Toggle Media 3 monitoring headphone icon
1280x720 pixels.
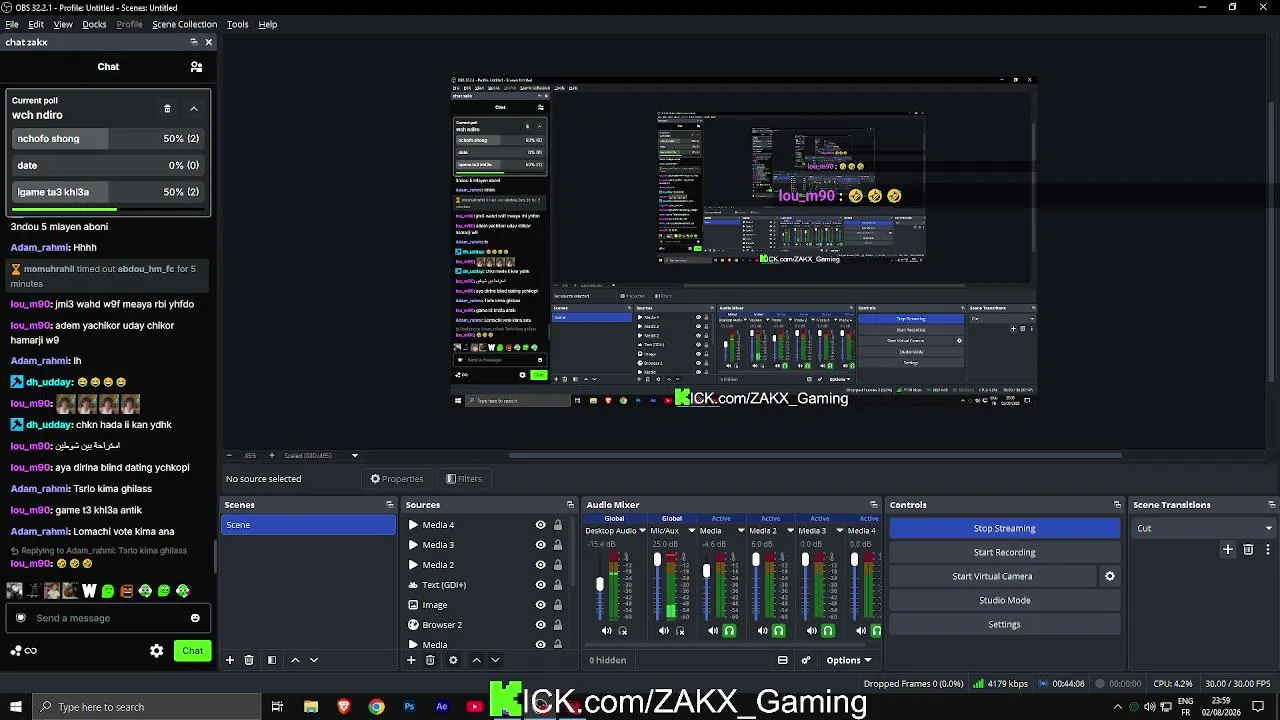(x=827, y=631)
